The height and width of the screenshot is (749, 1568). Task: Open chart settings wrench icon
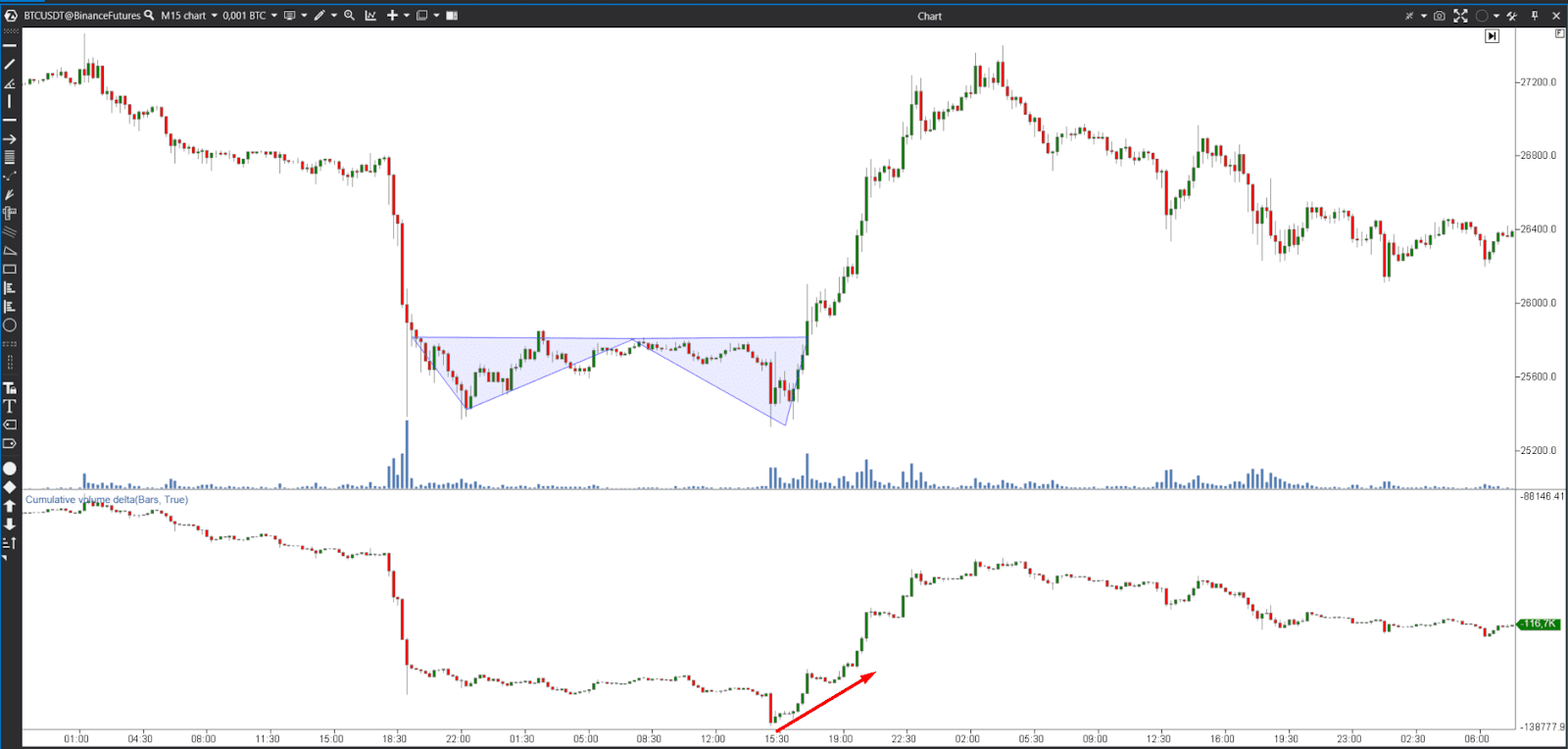pos(1512,16)
